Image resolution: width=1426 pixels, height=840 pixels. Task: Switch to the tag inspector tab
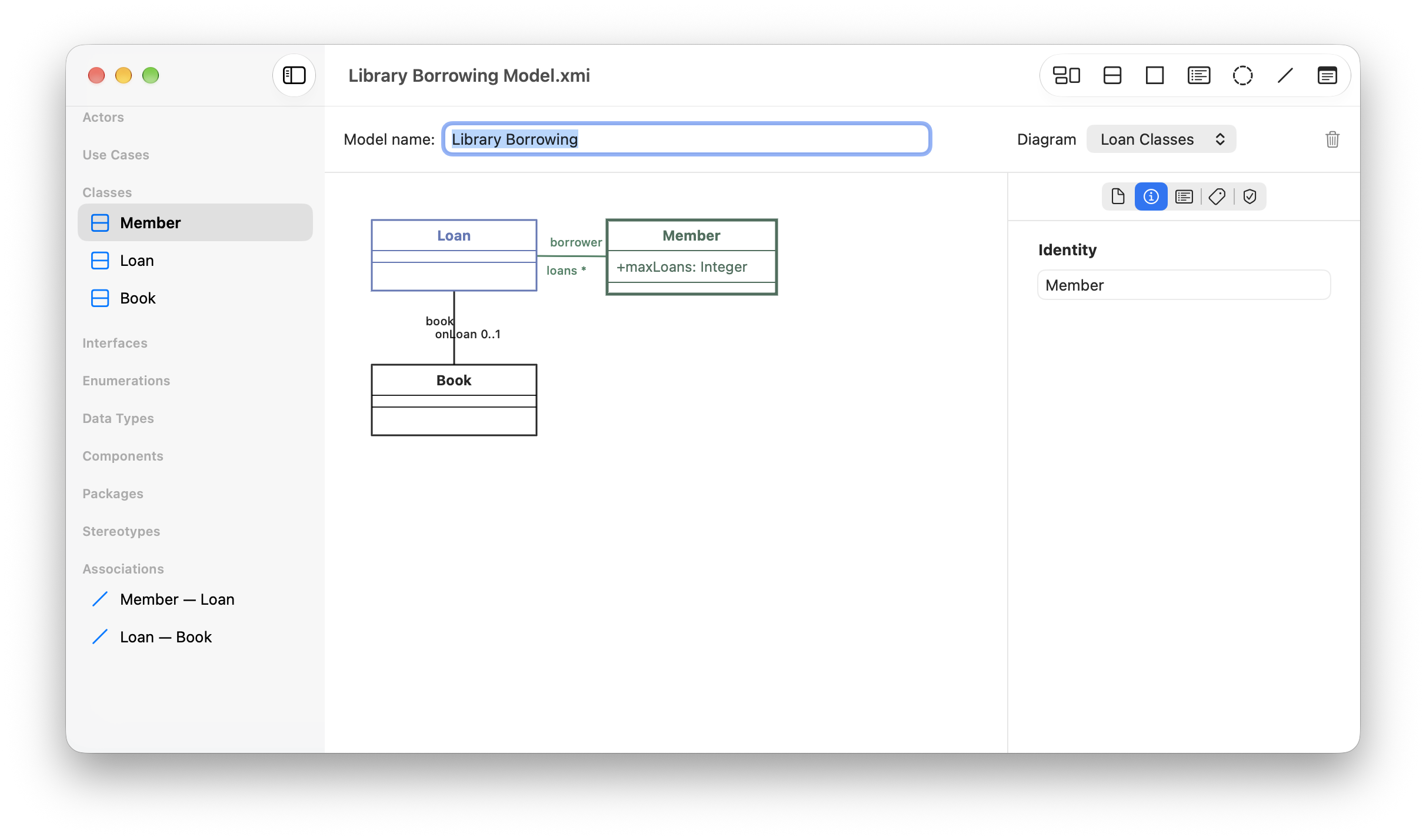(1217, 196)
